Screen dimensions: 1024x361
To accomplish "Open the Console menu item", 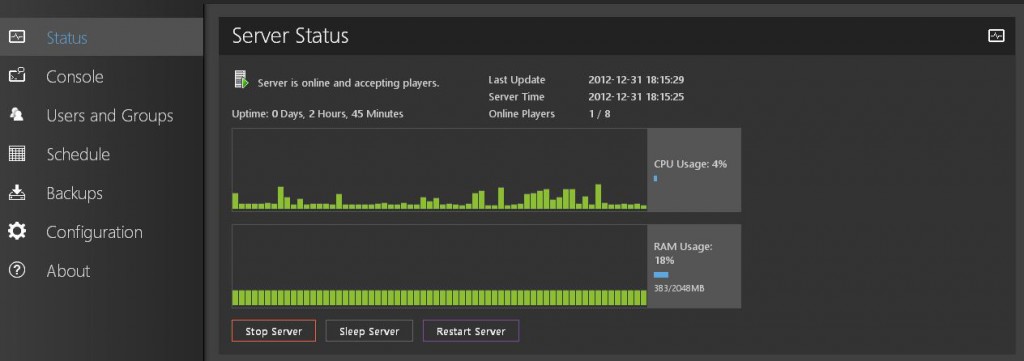I will 74,76.
